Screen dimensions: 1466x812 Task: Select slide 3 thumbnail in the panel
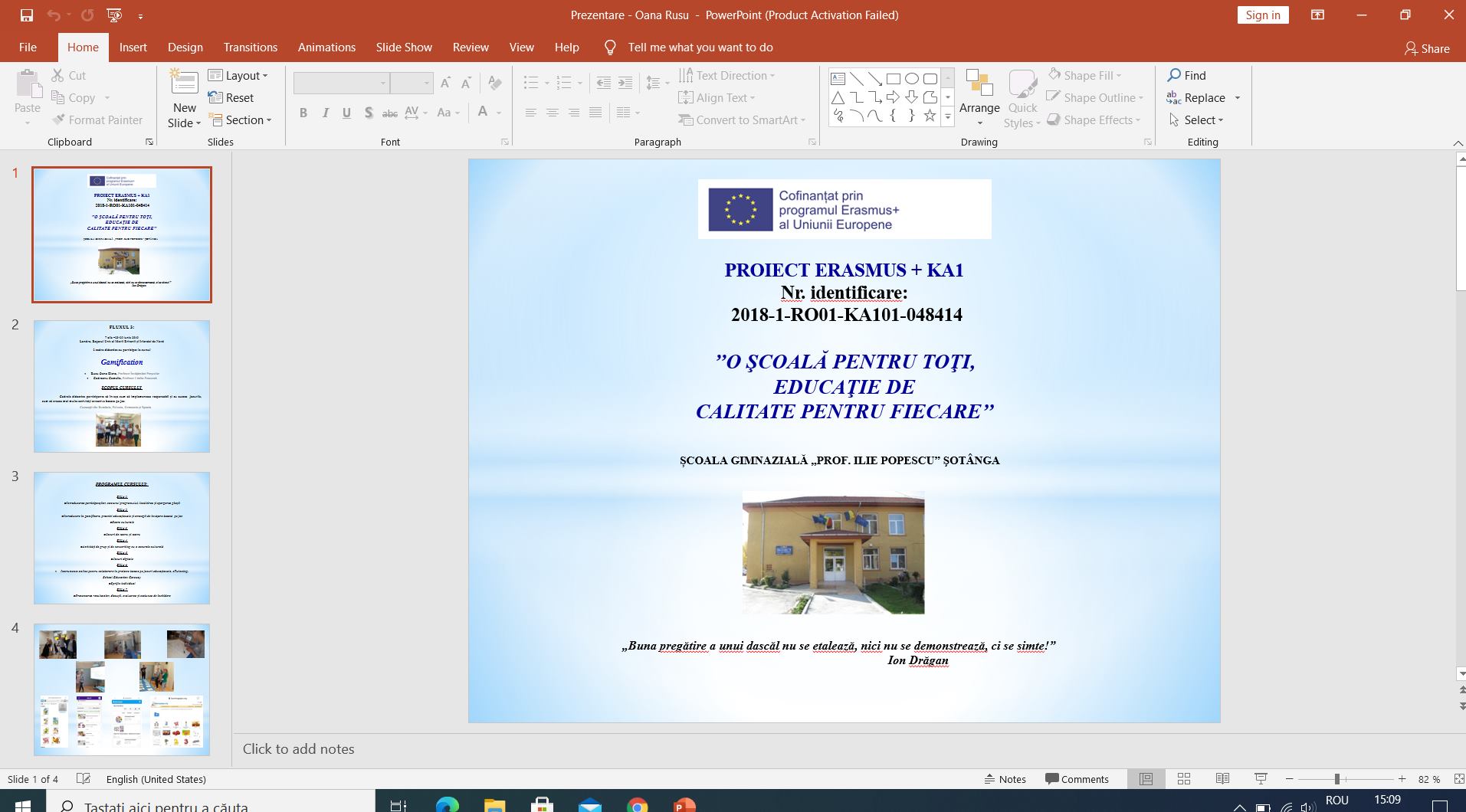pos(122,538)
